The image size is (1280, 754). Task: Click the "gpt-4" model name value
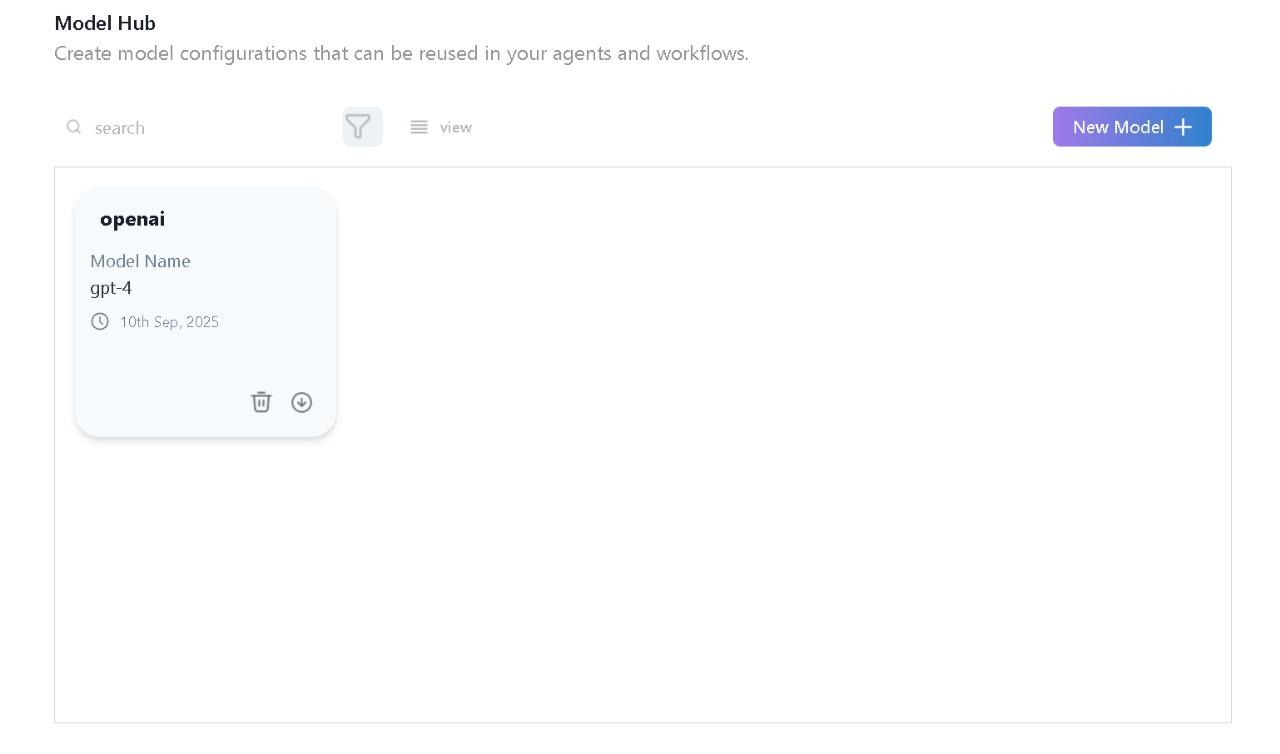click(x=111, y=288)
